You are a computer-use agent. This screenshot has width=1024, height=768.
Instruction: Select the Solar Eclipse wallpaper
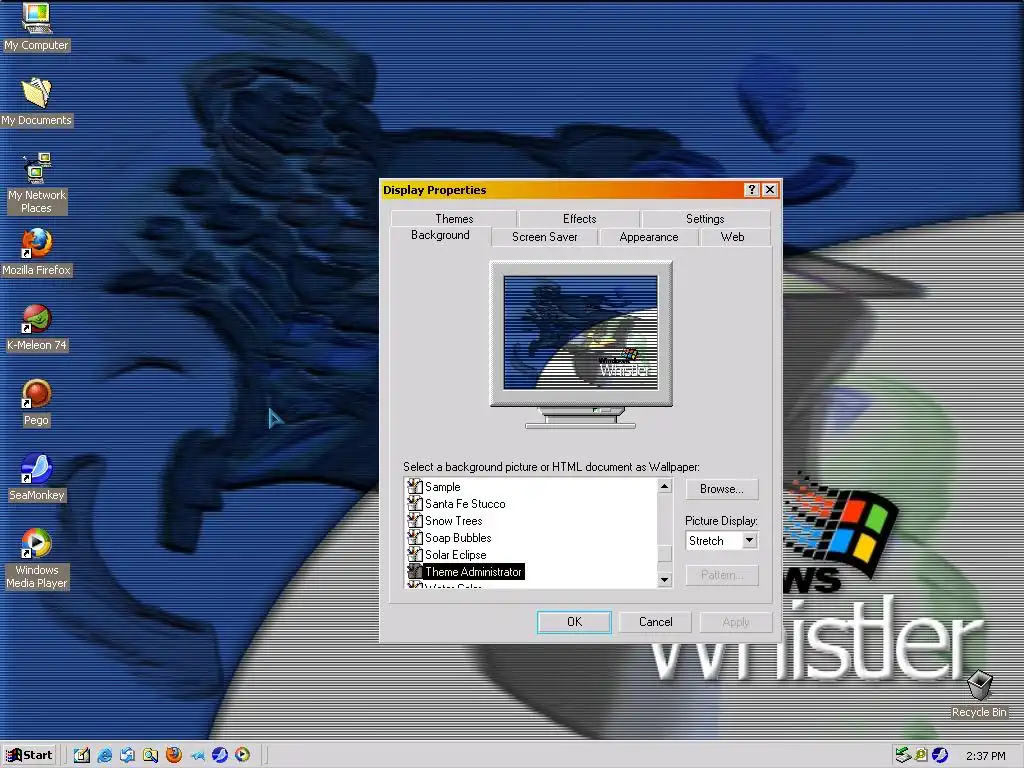click(x=455, y=555)
